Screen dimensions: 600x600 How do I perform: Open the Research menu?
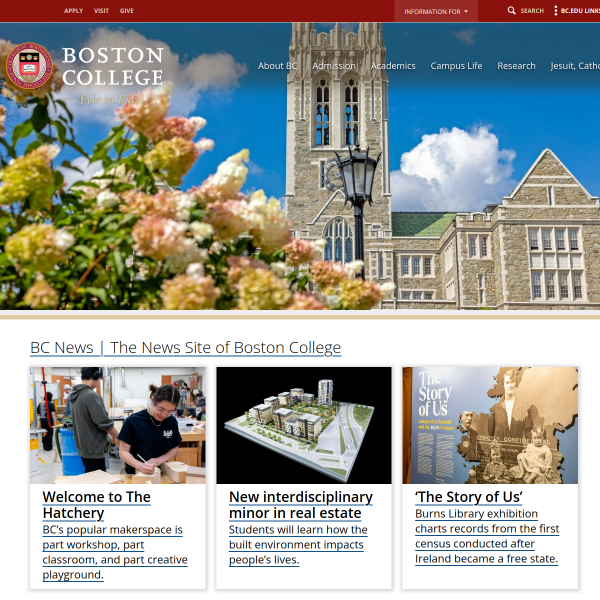point(516,66)
